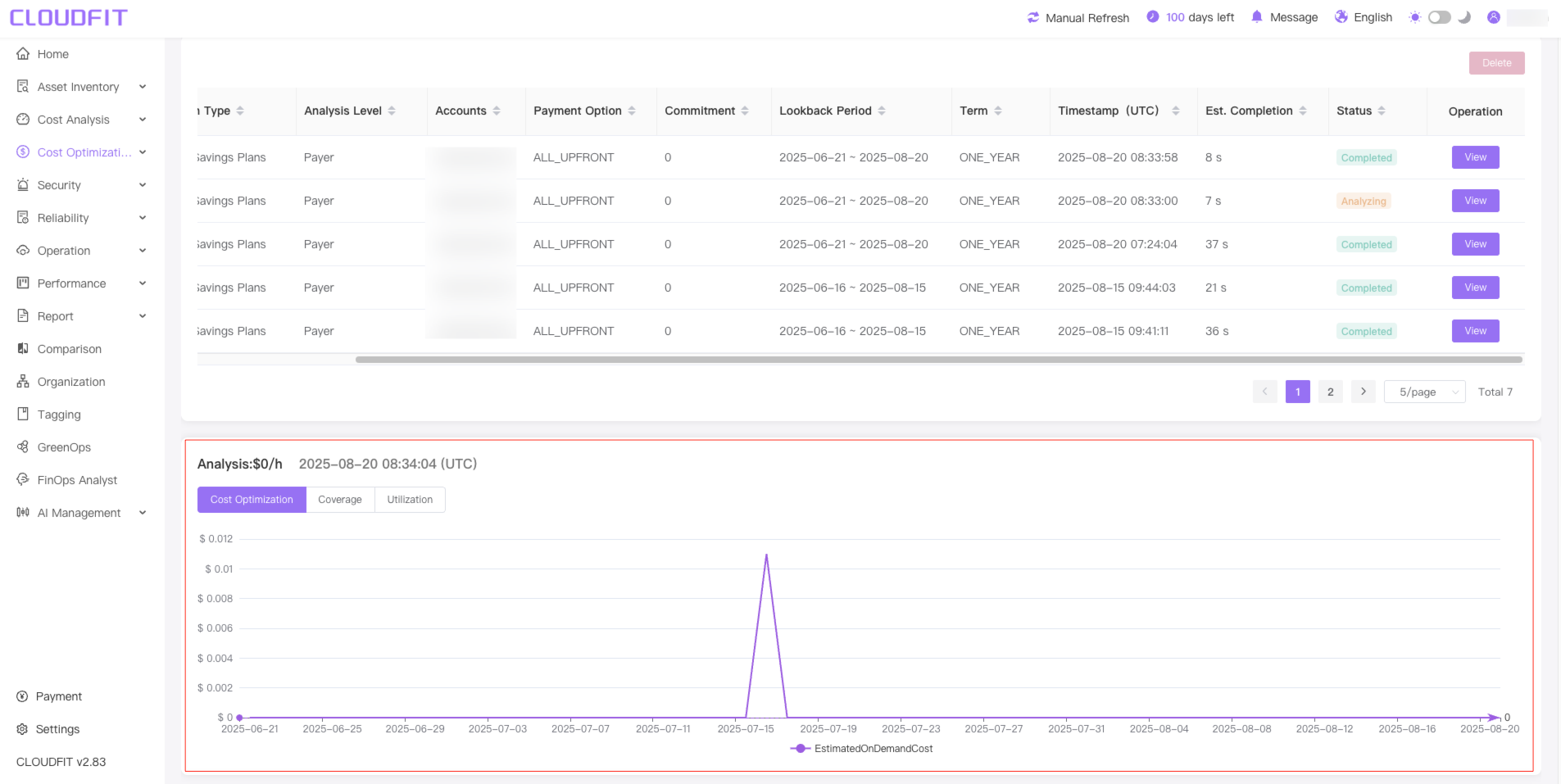Click the Reliability sidebar icon
1561x784 pixels.
[x=23, y=218]
